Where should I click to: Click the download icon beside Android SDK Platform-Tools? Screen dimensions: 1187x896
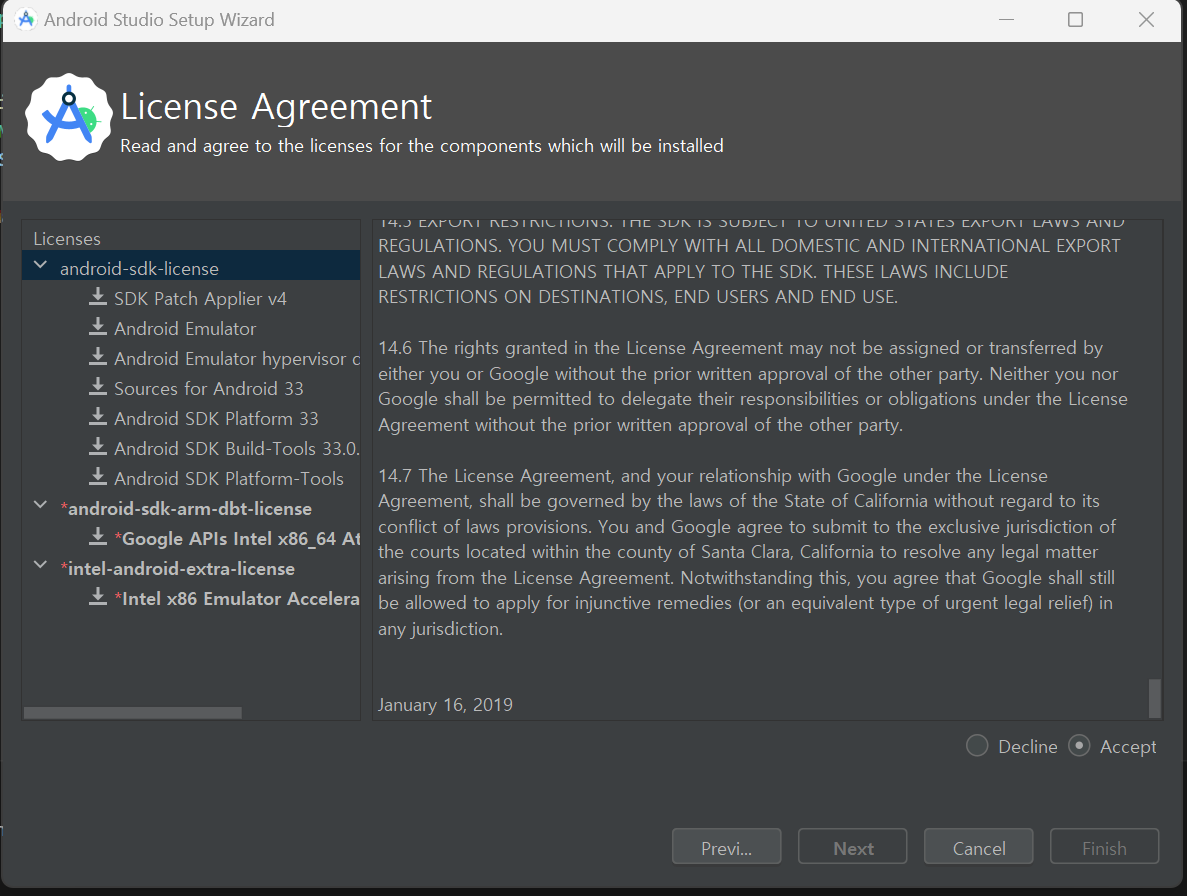(98, 478)
